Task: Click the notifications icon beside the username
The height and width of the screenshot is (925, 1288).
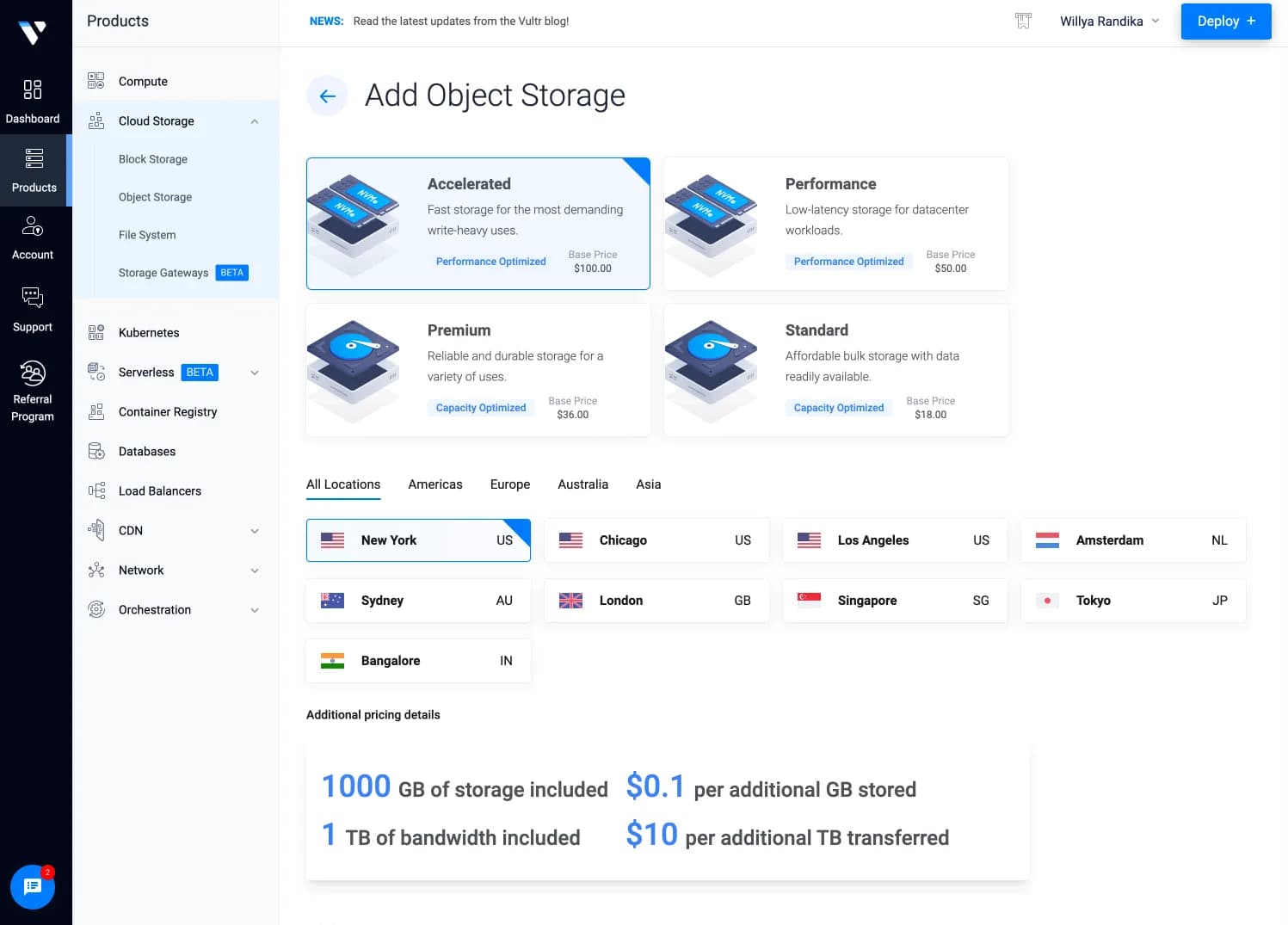Action: point(1023,22)
